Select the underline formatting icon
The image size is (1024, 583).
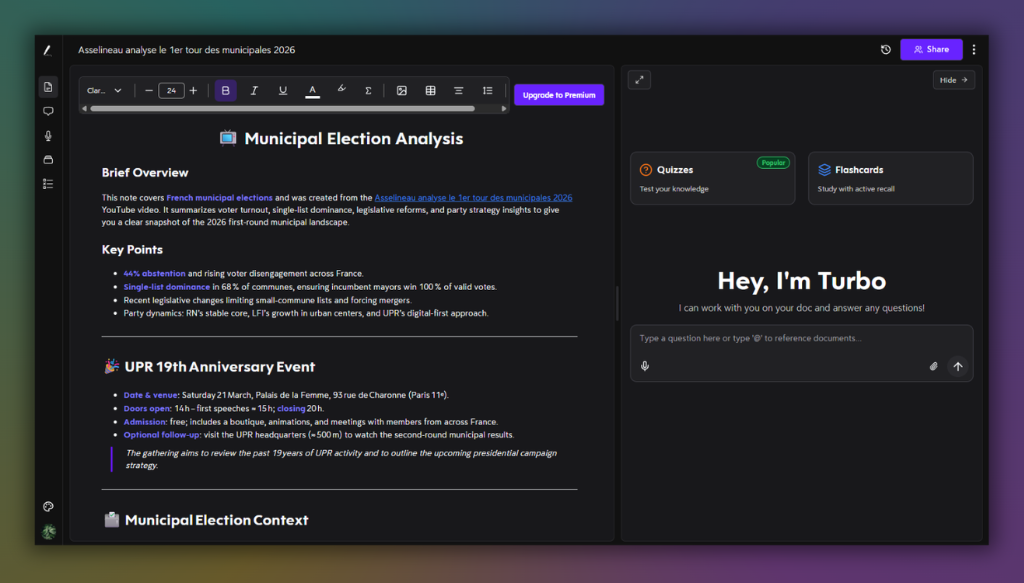coord(283,90)
